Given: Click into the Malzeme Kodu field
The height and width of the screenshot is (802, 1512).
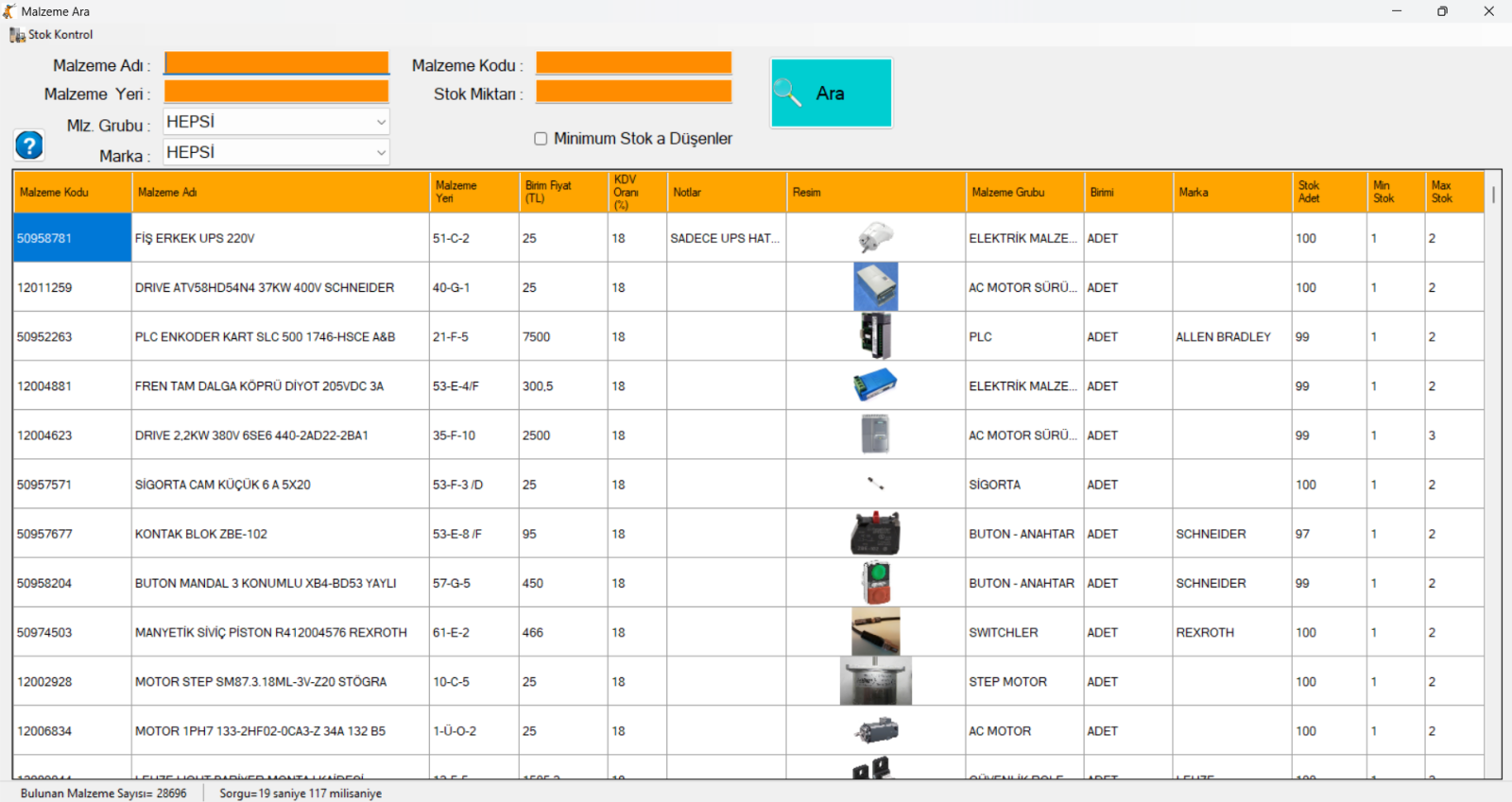Looking at the screenshot, I should pyautogui.click(x=633, y=63).
